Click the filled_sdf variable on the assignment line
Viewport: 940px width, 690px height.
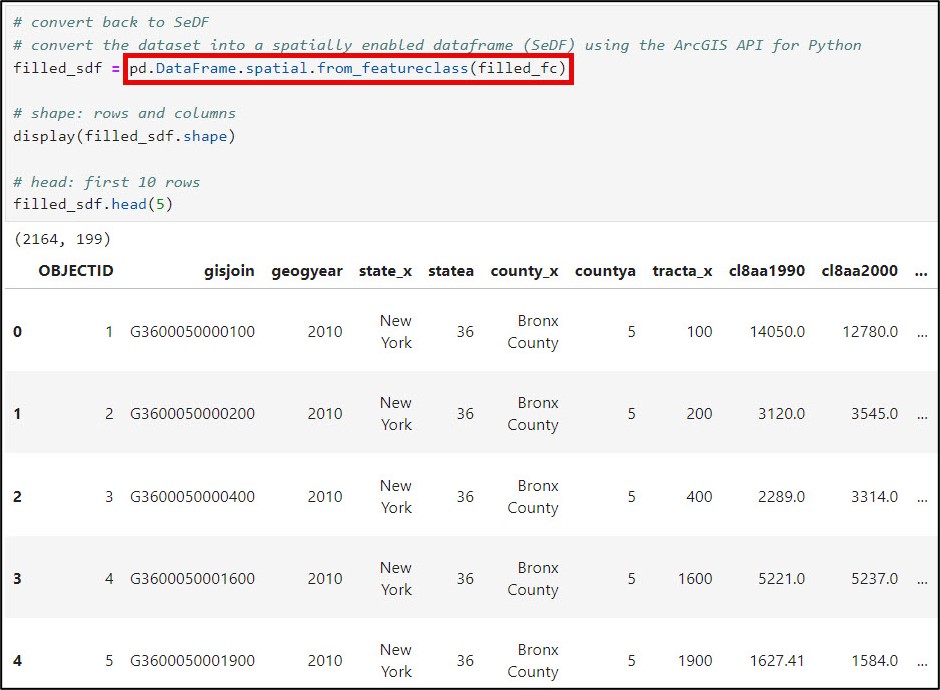tap(58, 68)
